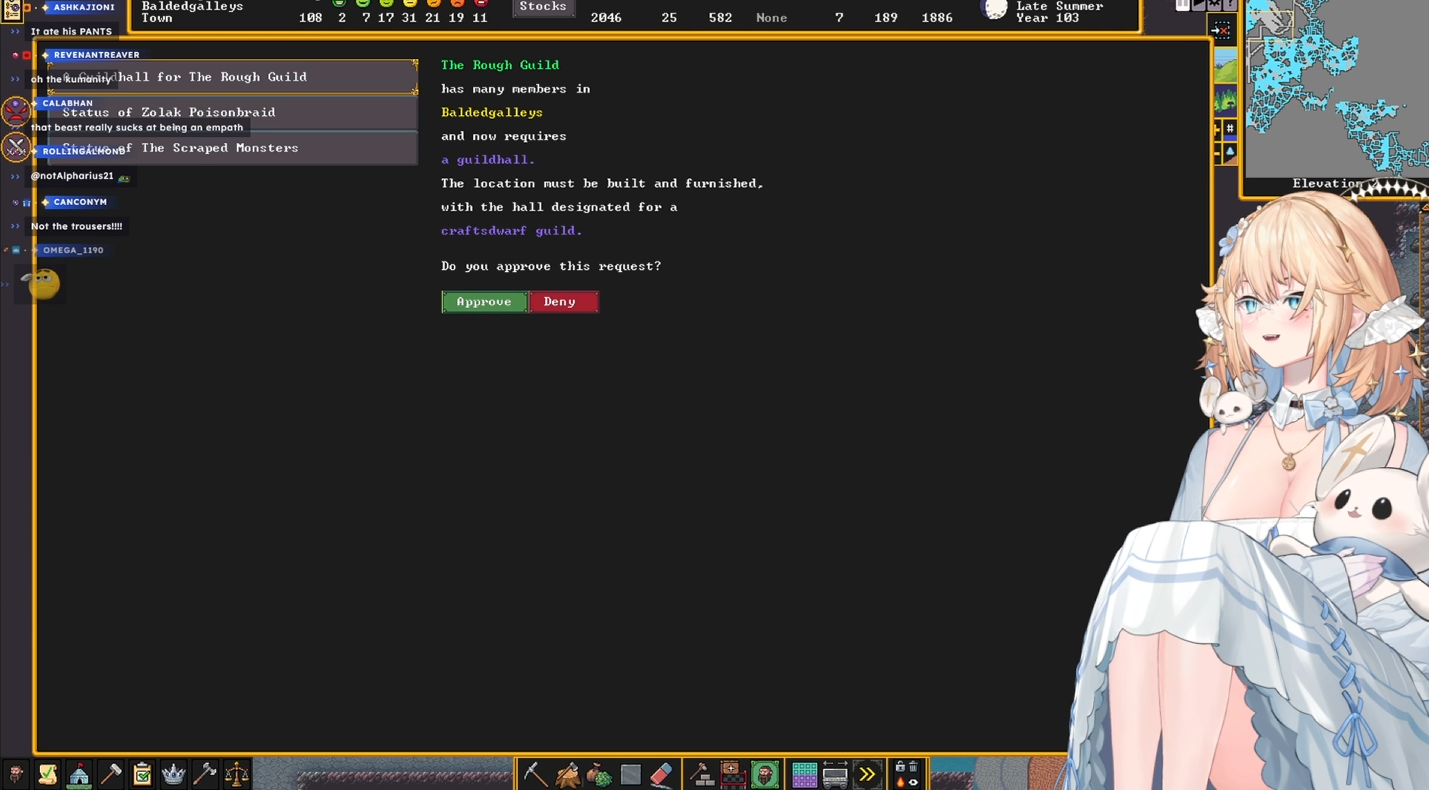The height and width of the screenshot is (790, 1429).
Task: Open the stockpiles icon
Action: click(733, 774)
